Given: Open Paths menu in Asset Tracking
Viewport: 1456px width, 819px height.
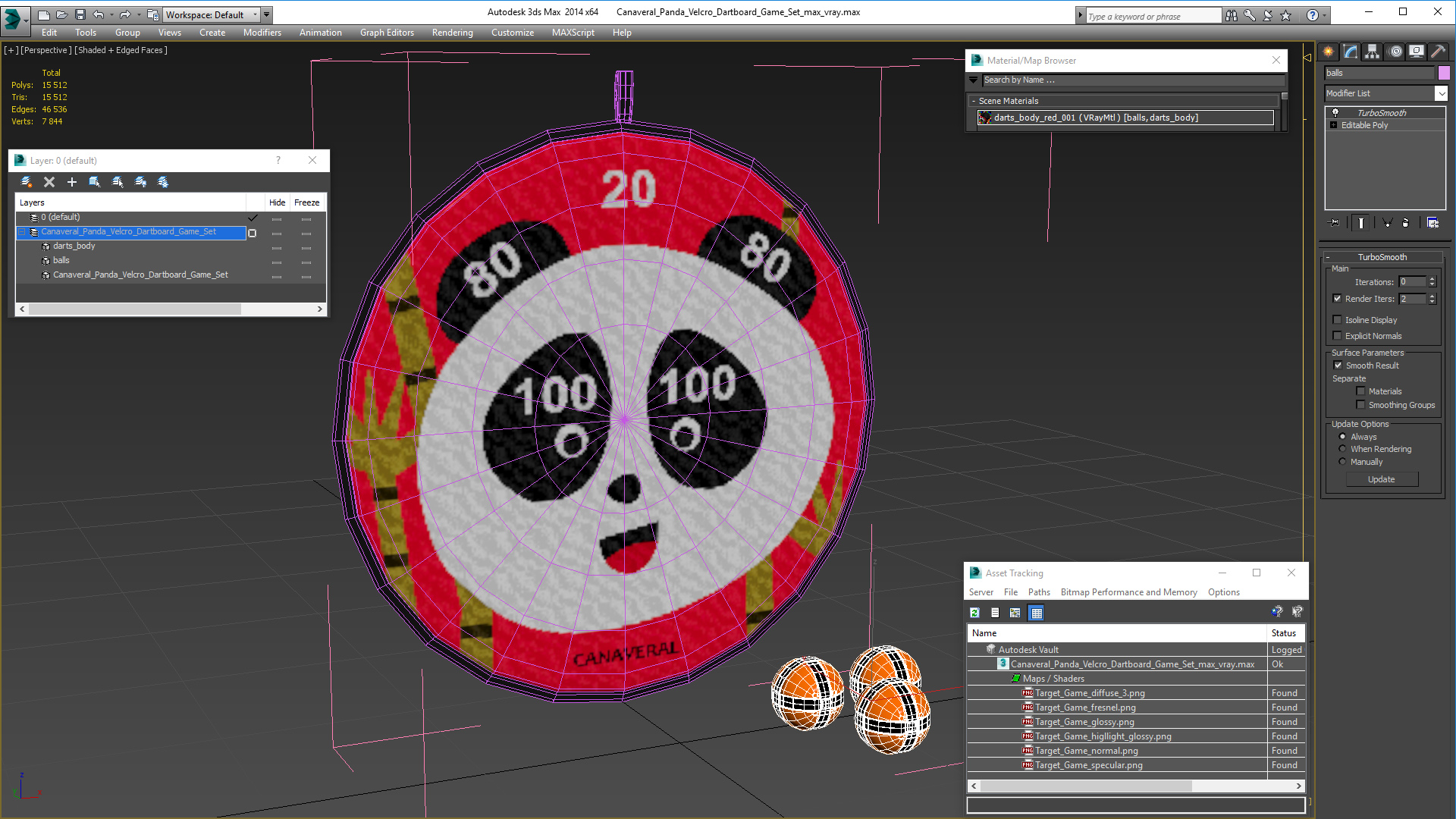Looking at the screenshot, I should [1039, 592].
